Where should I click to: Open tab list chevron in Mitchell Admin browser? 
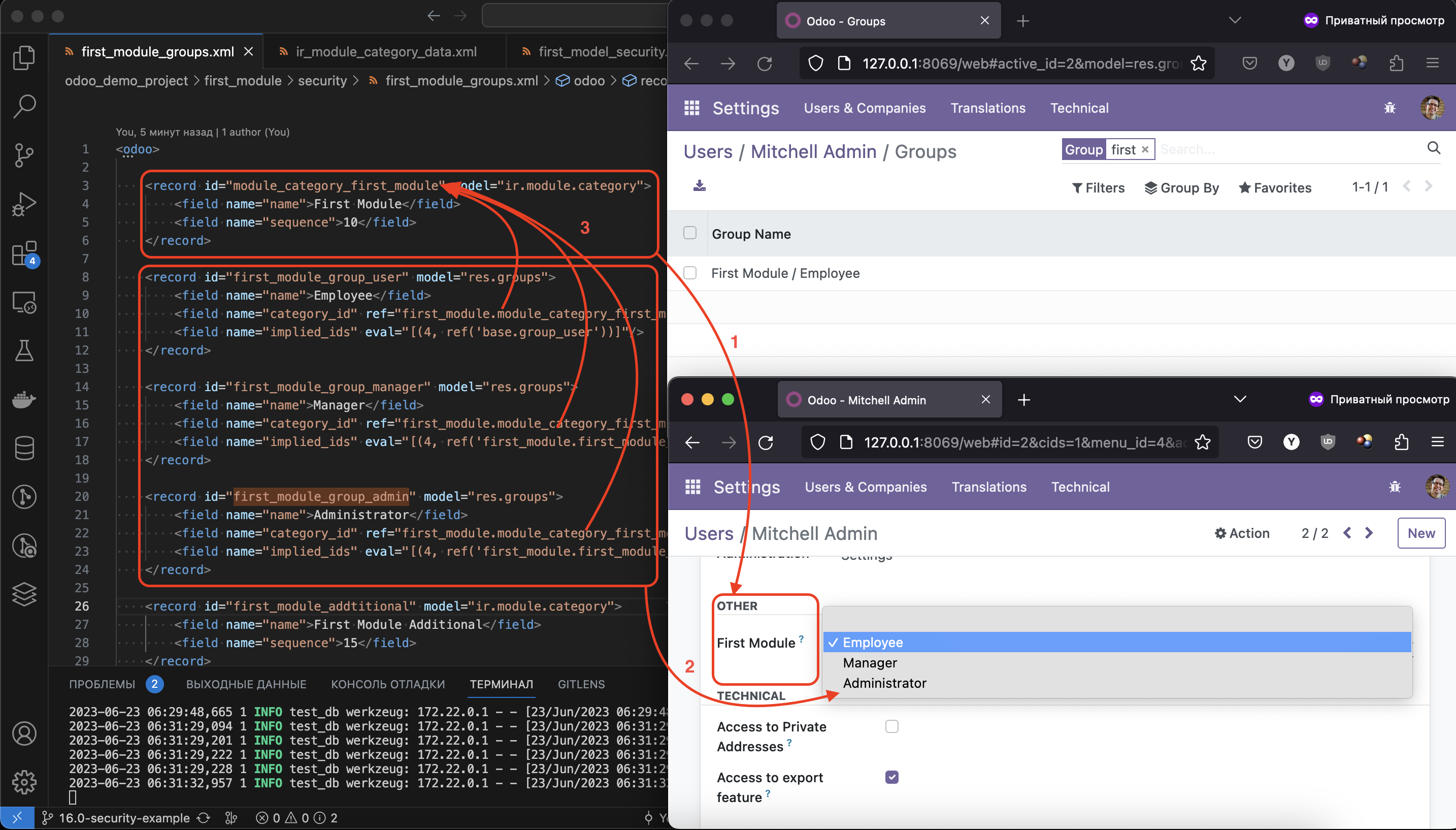click(x=1240, y=399)
